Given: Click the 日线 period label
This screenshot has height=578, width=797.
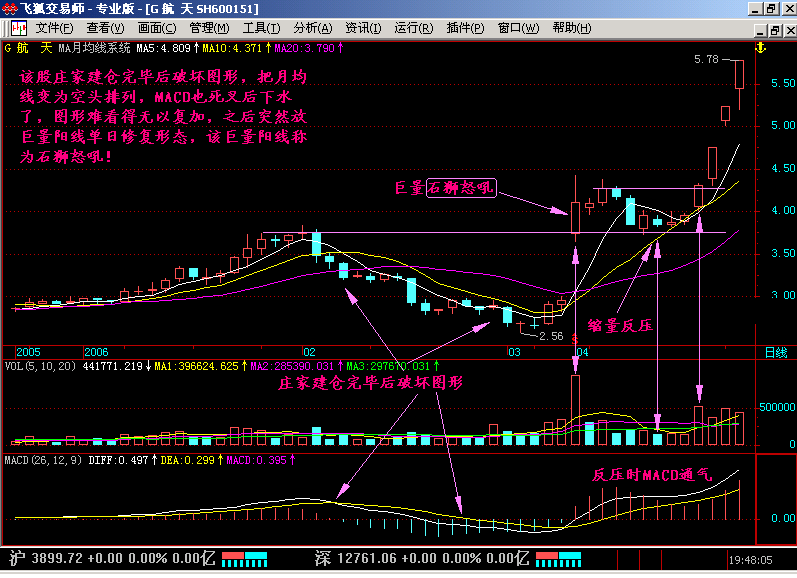Looking at the screenshot, I should pyautogui.click(x=775, y=352).
